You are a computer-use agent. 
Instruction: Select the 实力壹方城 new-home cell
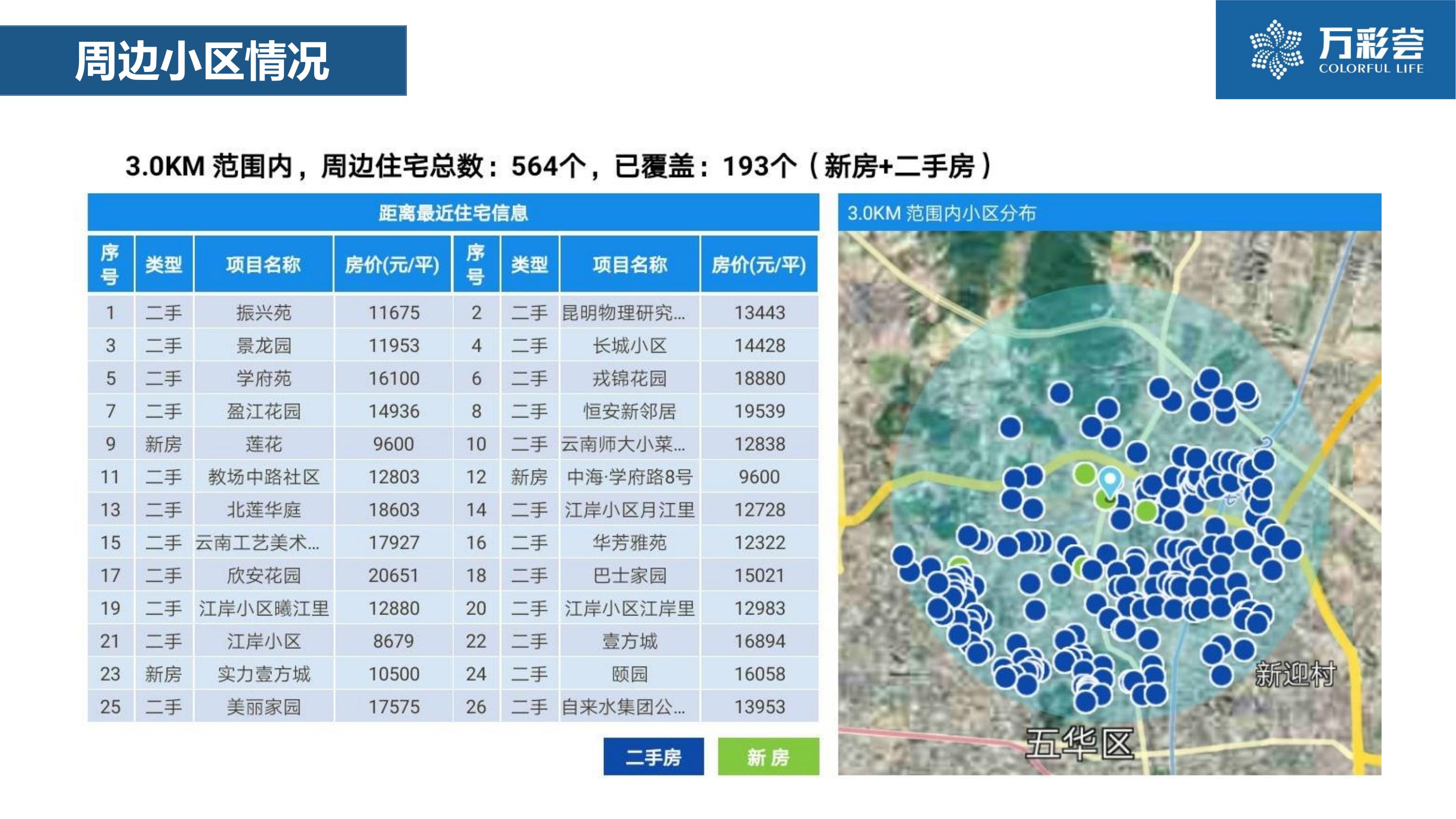(264, 674)
